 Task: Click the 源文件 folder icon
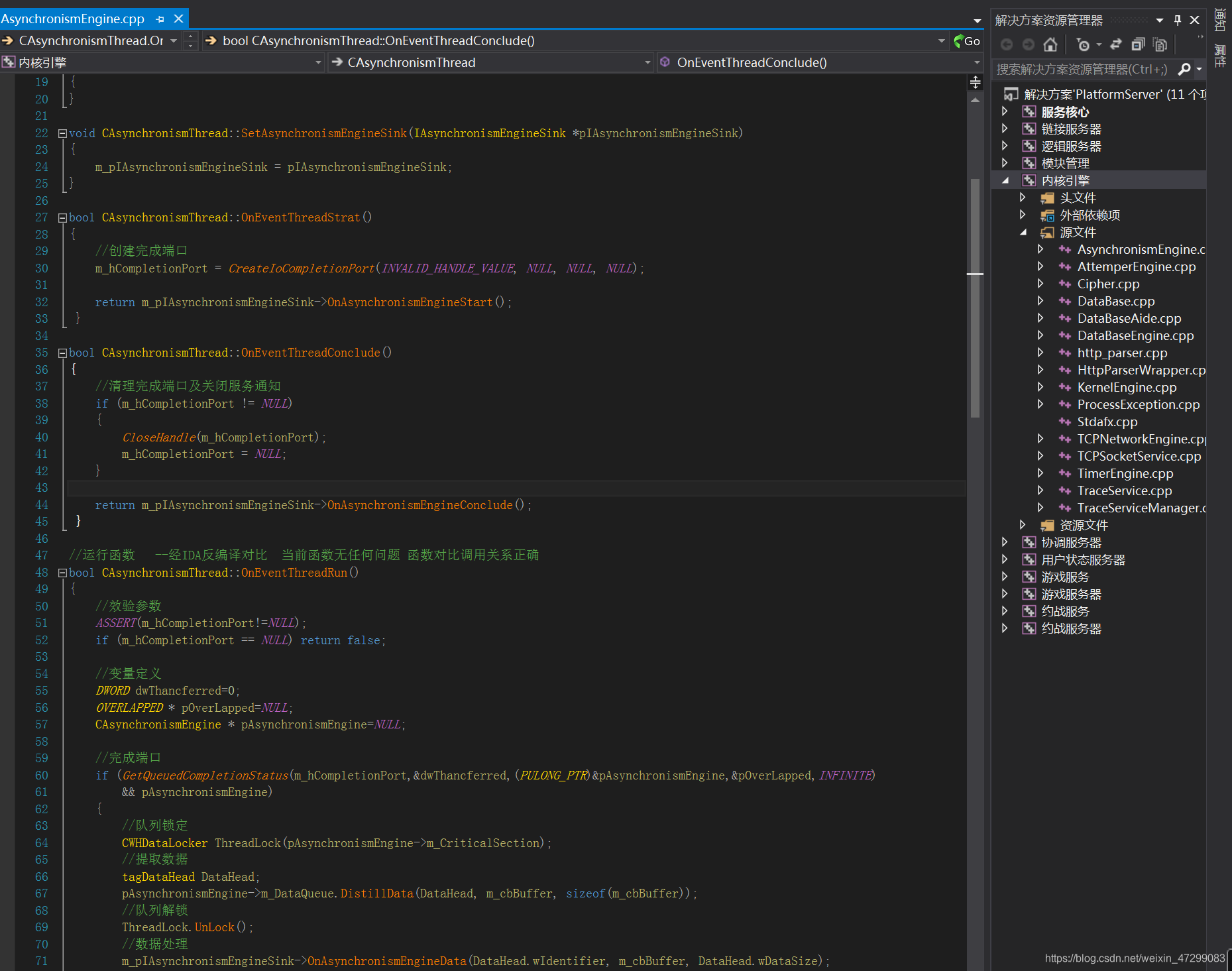tap(1047, 232)
